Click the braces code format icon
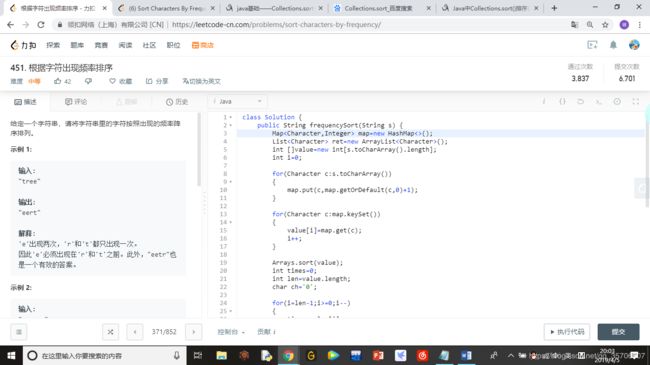Viewport: 650px width, 365px height. (x=562, y=101)
